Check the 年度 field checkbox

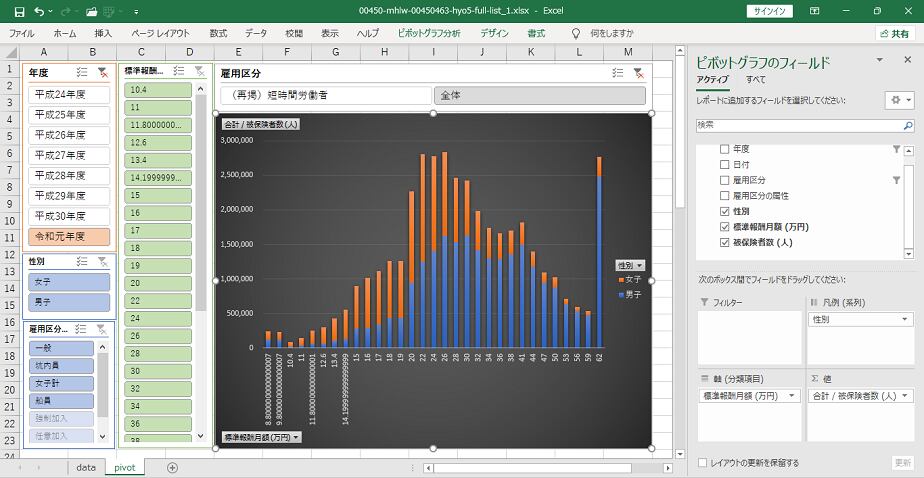pyautogui.click(x=725, y=149)
